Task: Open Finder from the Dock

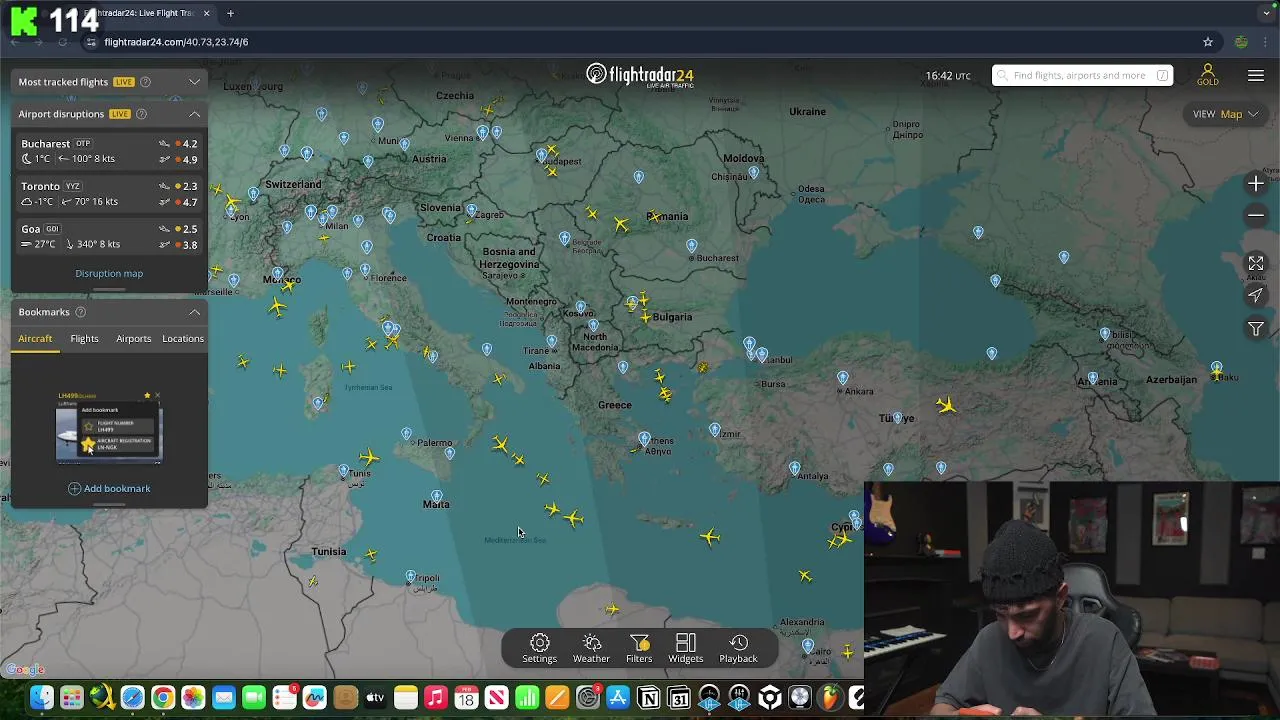Action: [41, 698]
